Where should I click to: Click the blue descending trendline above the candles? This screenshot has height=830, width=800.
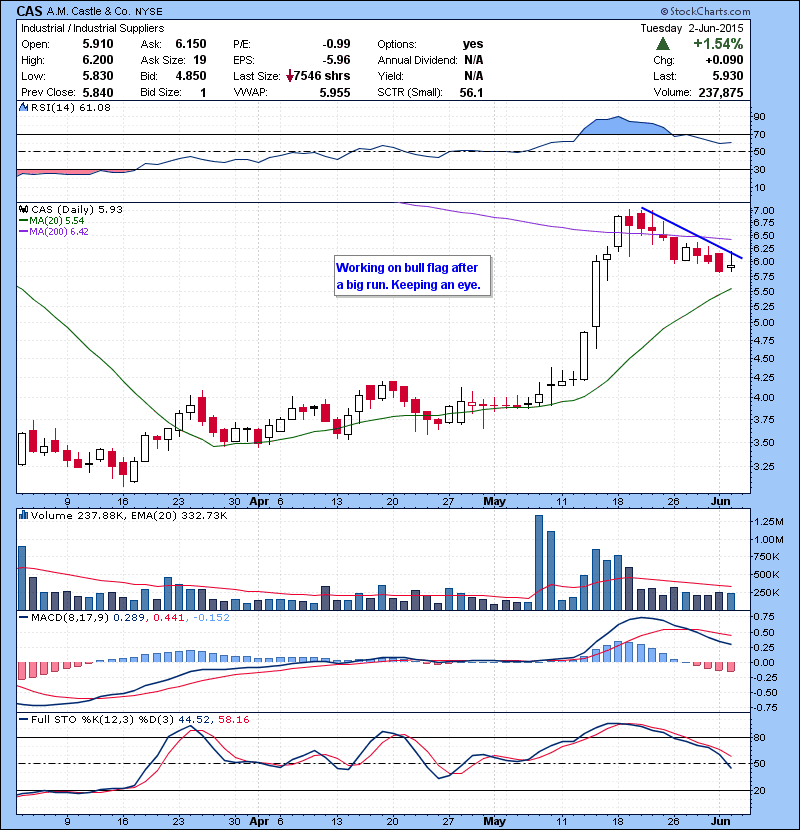[x=691, y=233]
